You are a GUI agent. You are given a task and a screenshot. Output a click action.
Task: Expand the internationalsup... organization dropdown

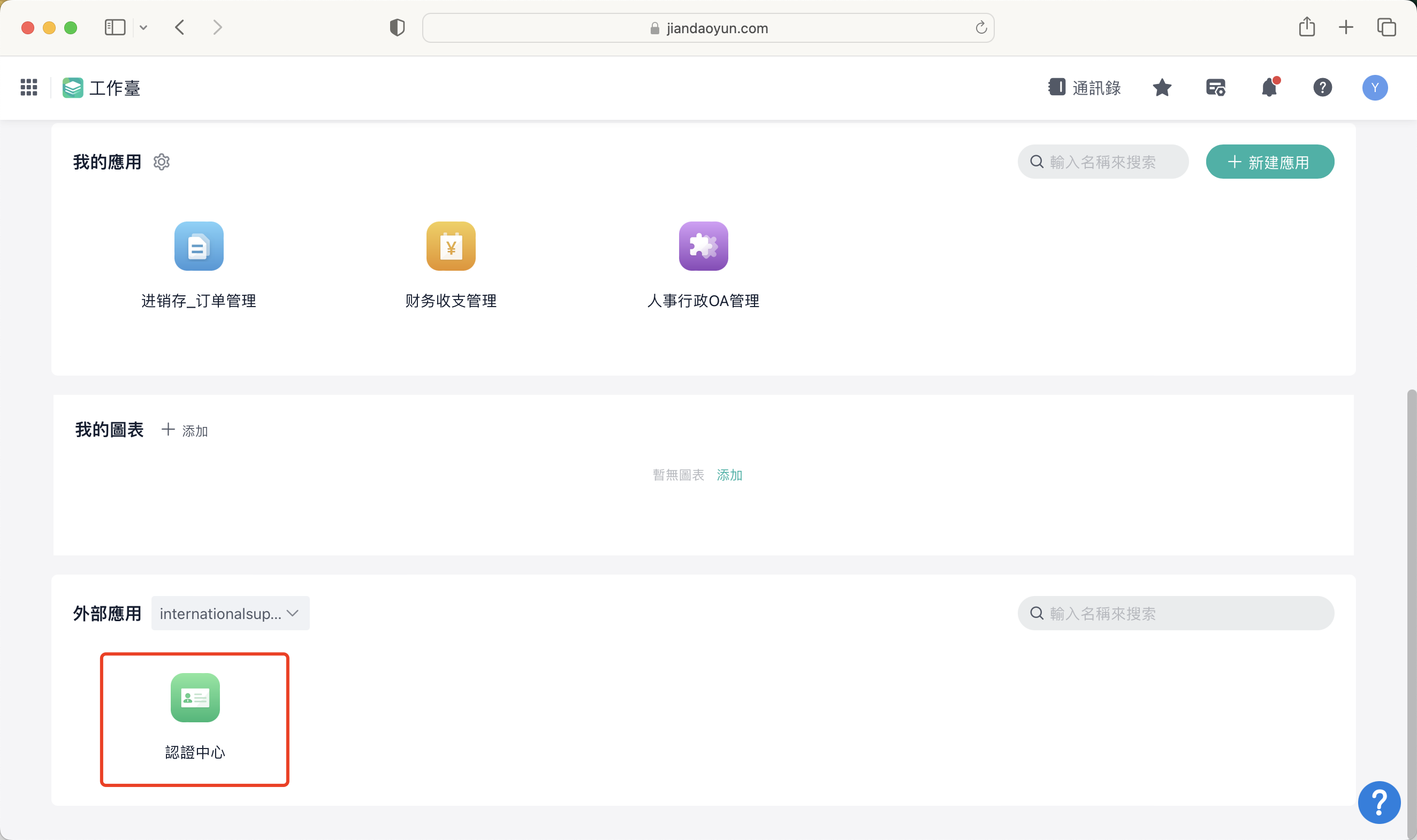[230, 613]
